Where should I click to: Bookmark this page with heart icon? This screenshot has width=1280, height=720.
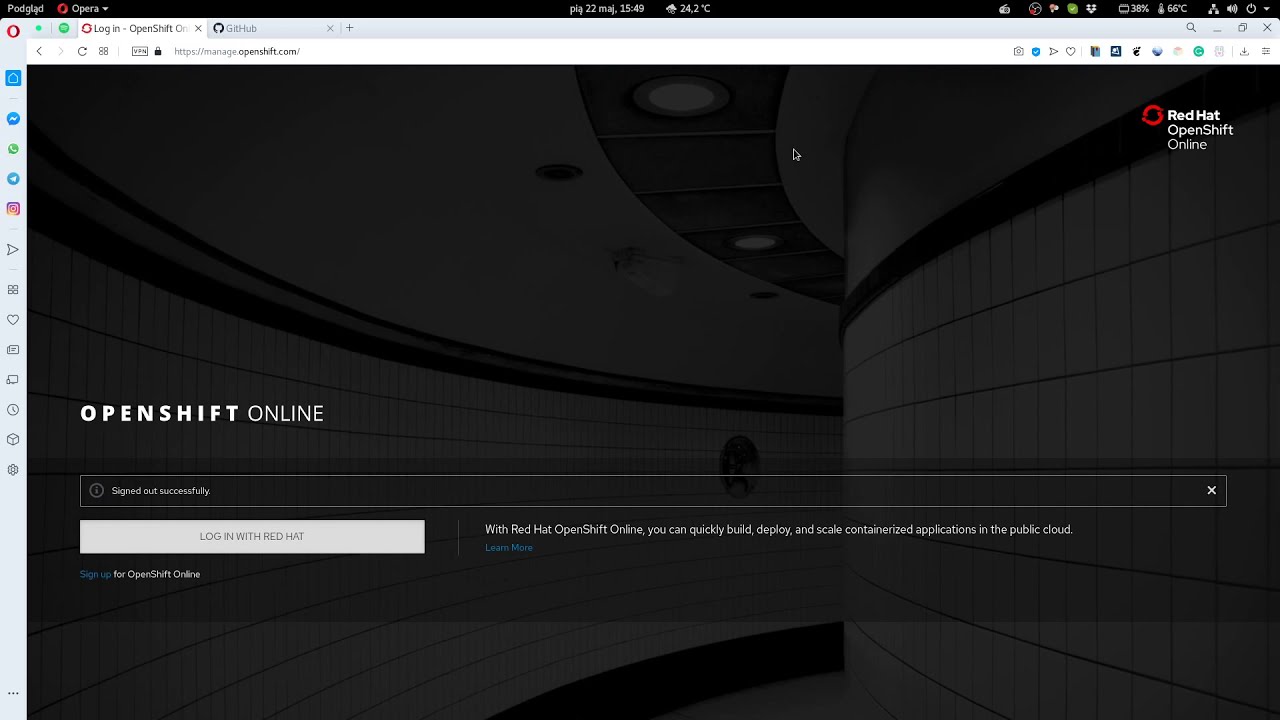tap(1070, 51)
